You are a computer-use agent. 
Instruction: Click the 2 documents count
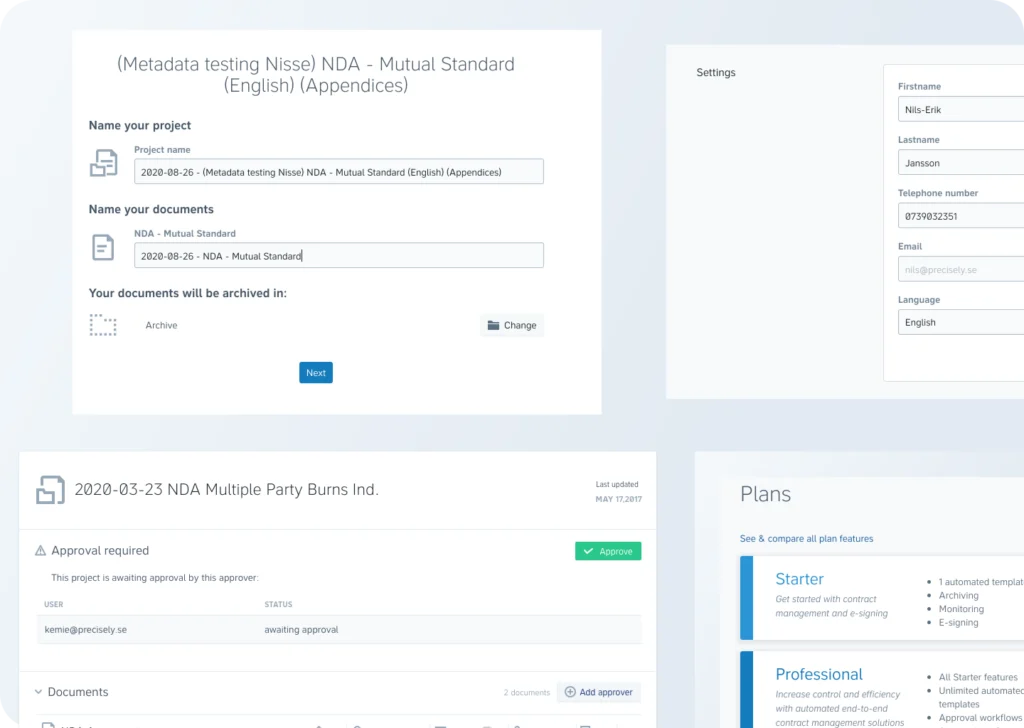[527, 692]
